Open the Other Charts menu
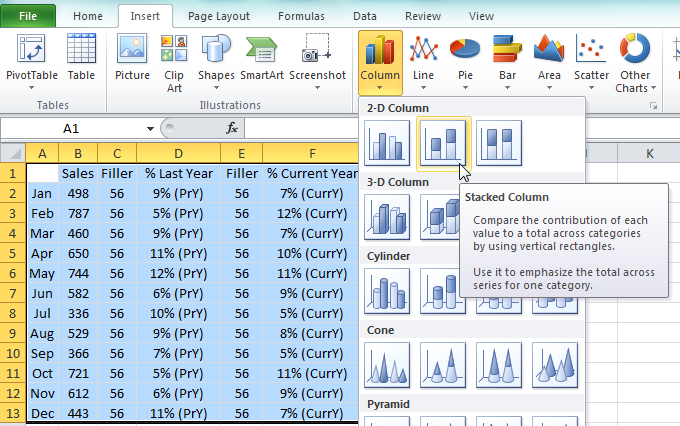 [x=635, y=63]
